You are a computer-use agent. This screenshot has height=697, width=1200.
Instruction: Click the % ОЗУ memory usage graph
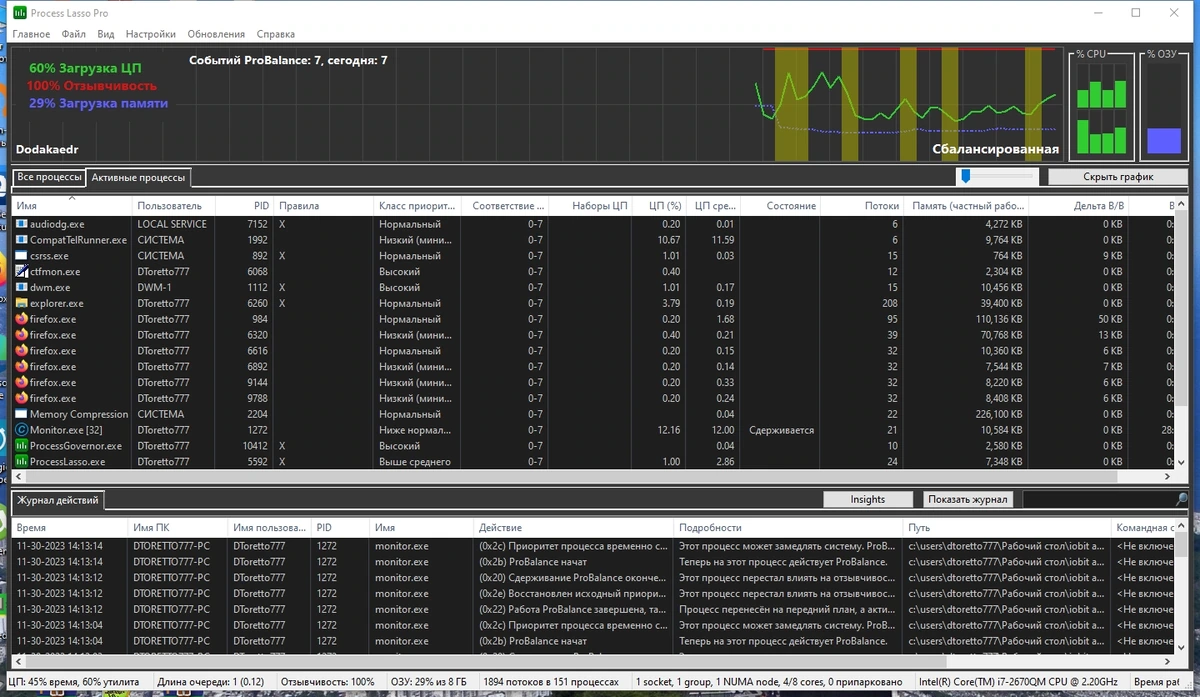(1163, 108)
